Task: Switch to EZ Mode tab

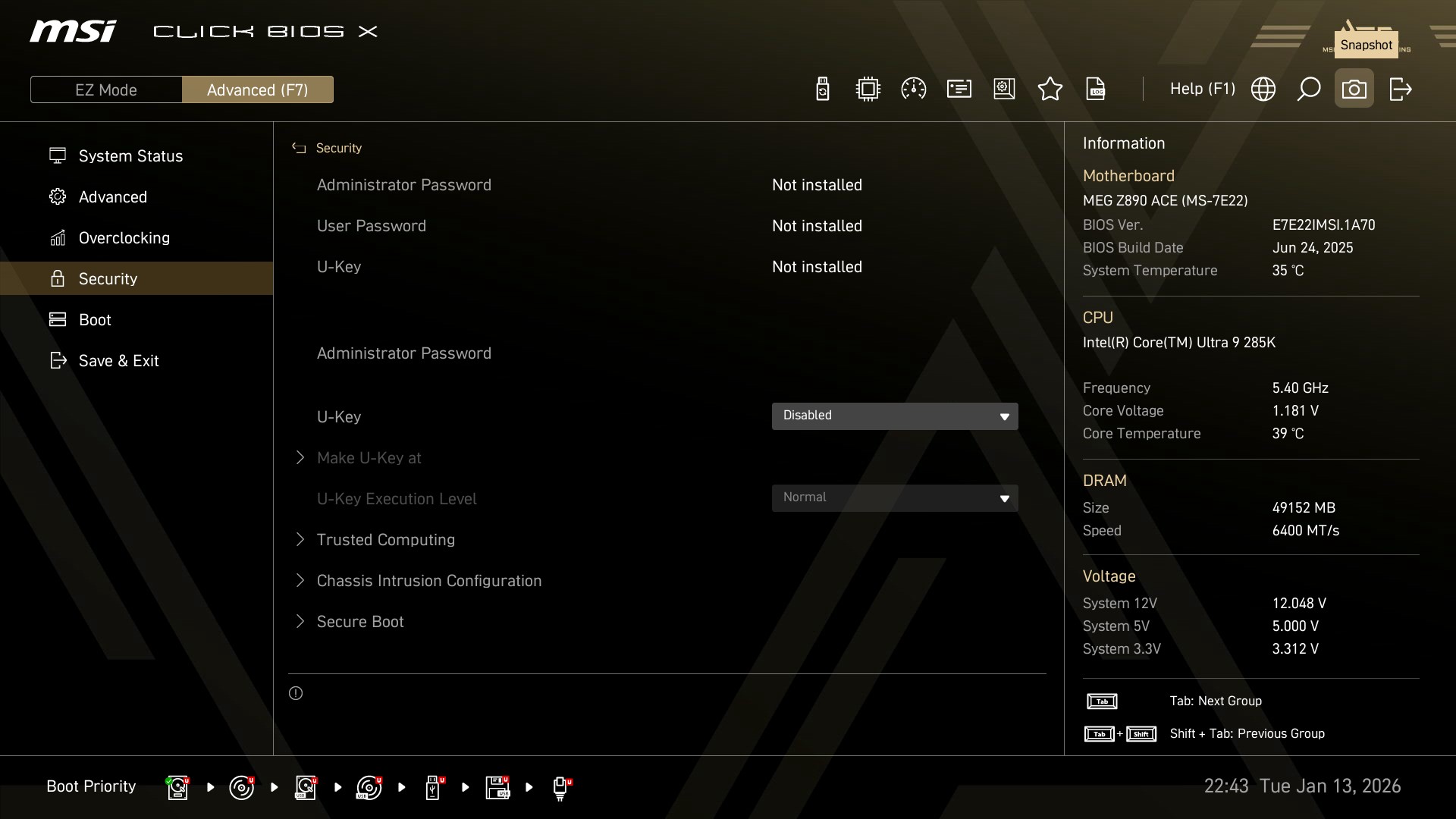Action: [106, 89]
